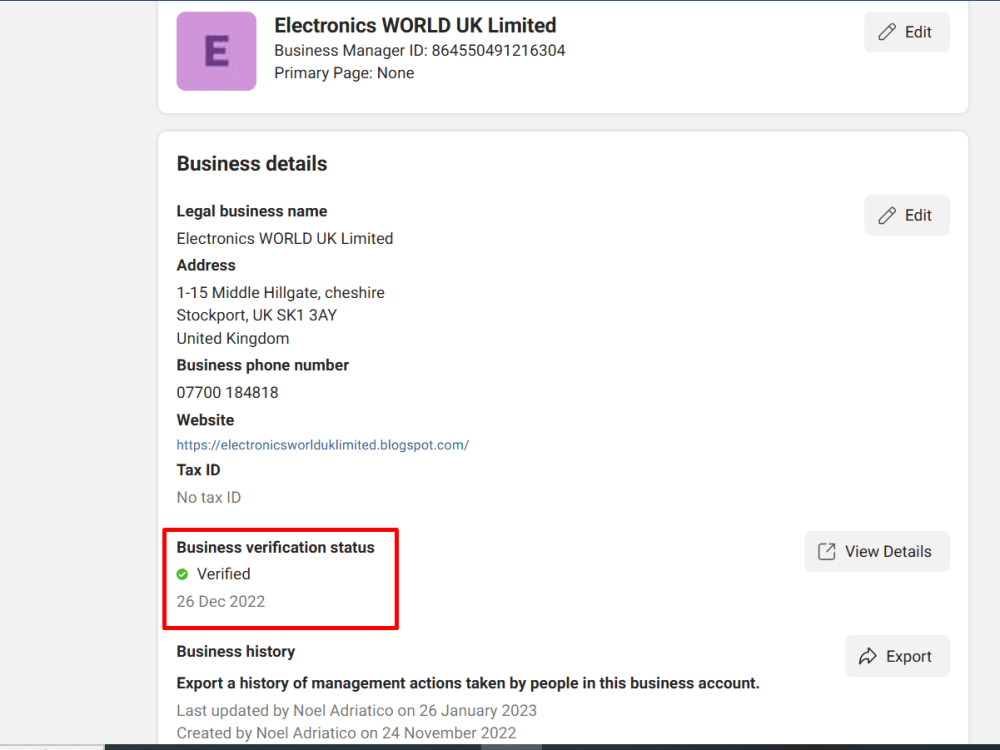Click the Edit button beside Electronics WORLD UK Limited header
Screen dimensions: 1000x750
(906, 32)
